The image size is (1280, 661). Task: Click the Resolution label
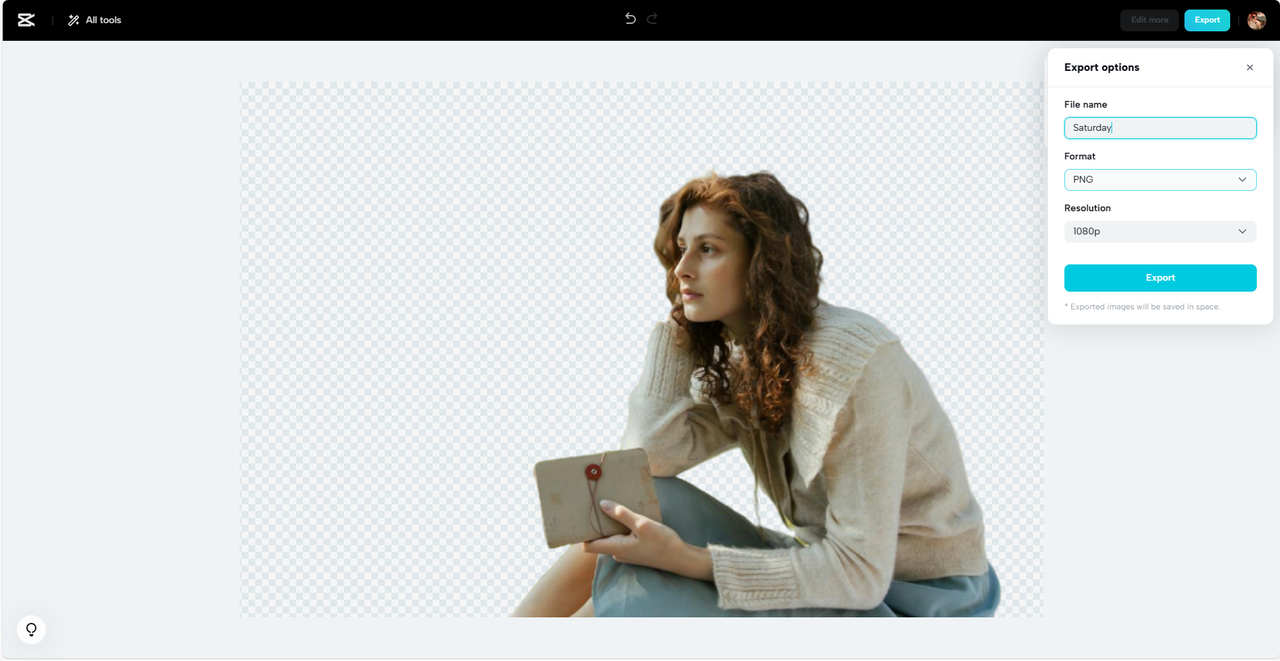[1088, 209]
